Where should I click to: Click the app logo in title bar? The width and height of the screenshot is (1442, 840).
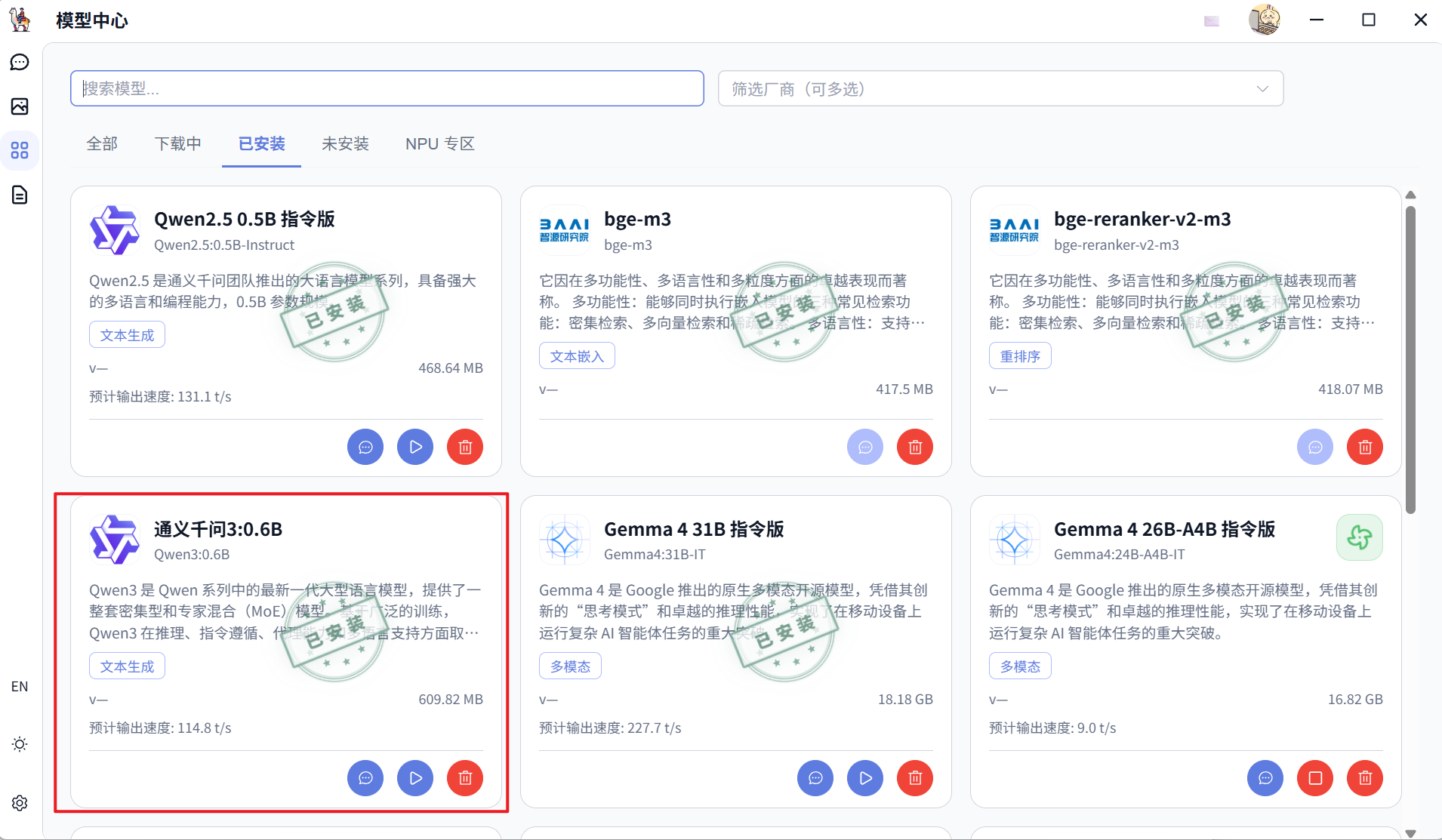[20, 20]
